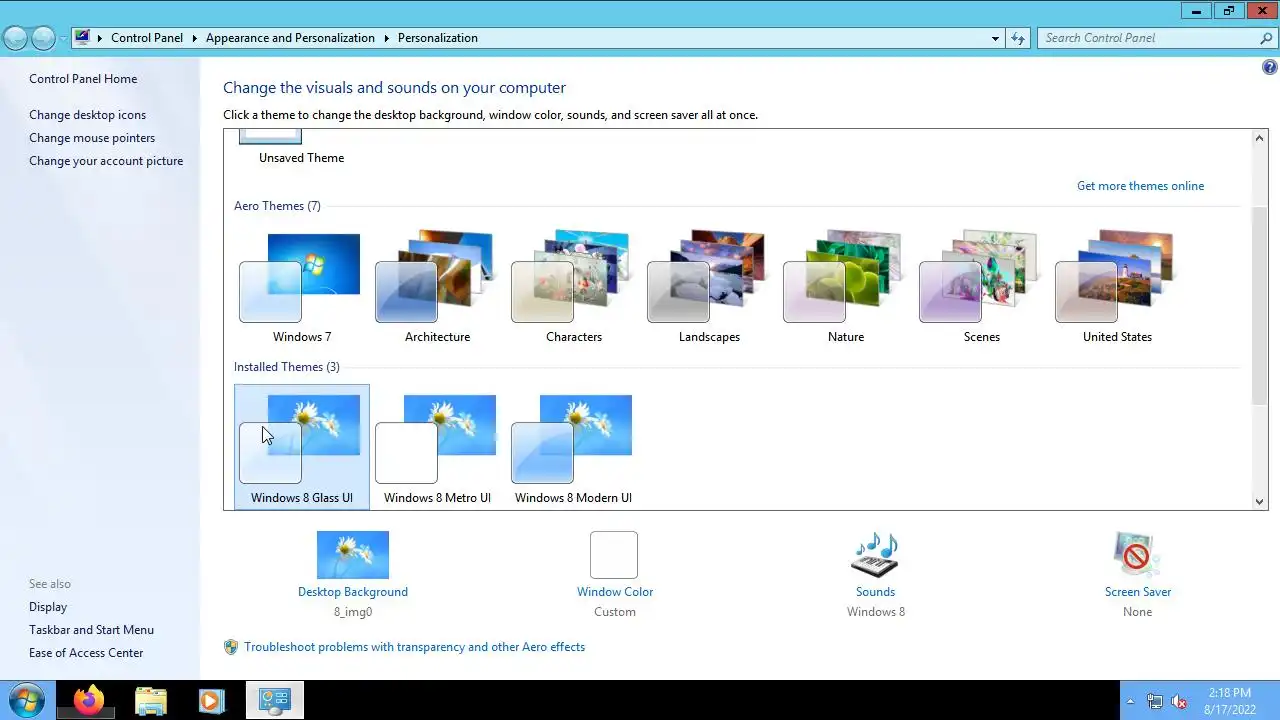The width and height of the screenshot is (1280, 720).
Task: Click the shield icon beside Troubleshoot
Action: pyautogui.click(x=231, y=647)
